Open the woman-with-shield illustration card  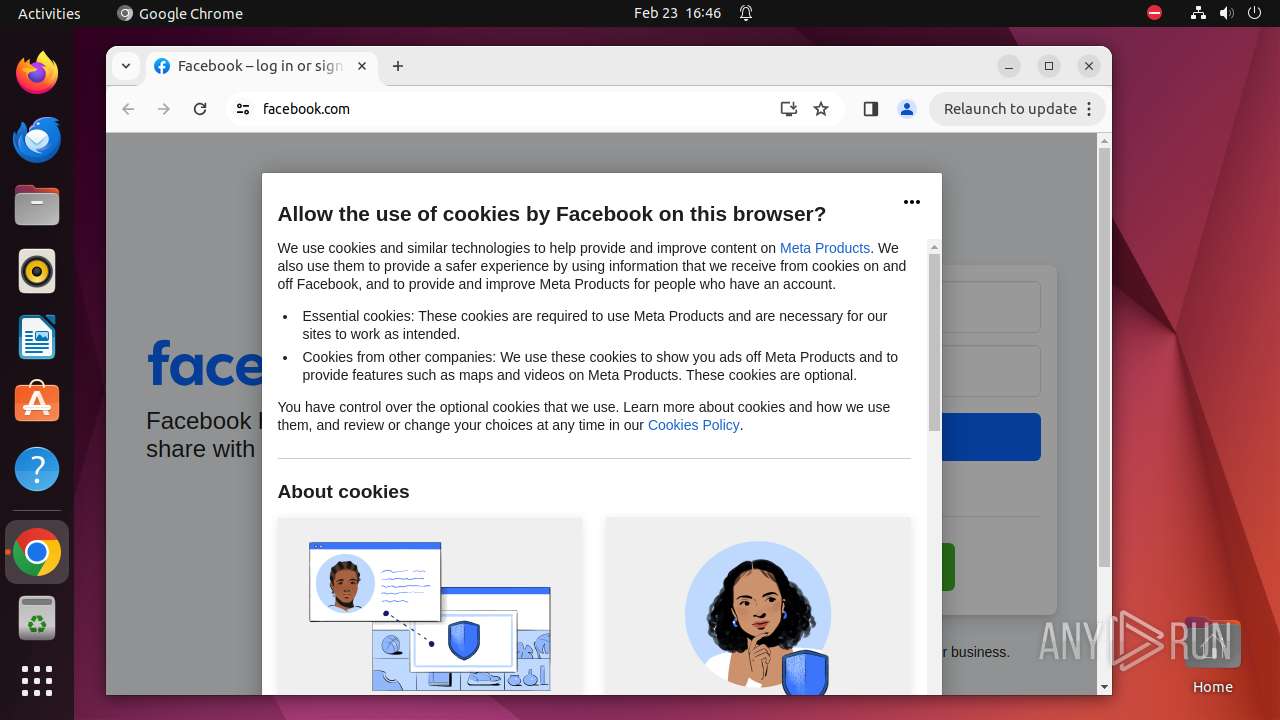coord(758,606)
